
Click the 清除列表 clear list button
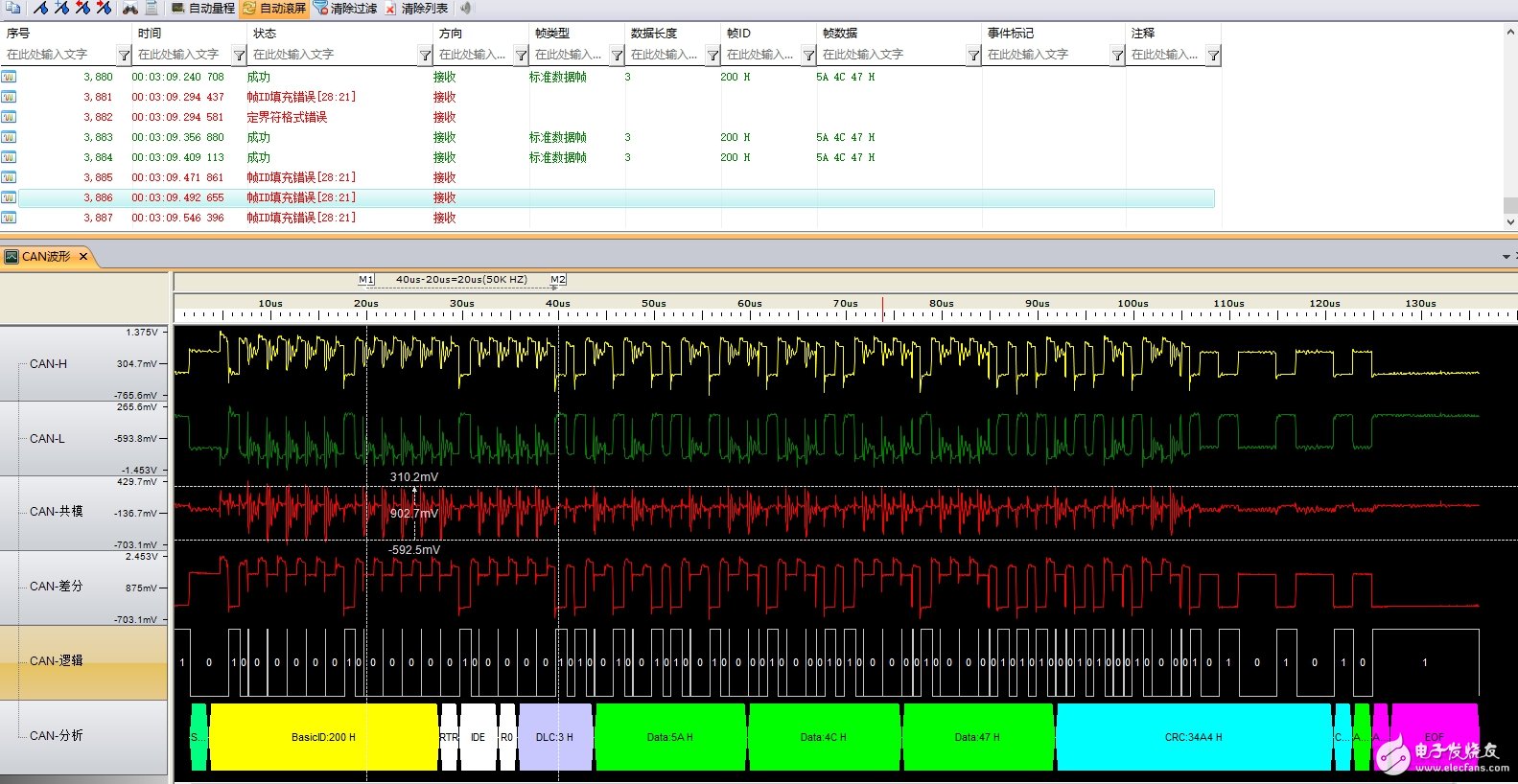[416, 8]
